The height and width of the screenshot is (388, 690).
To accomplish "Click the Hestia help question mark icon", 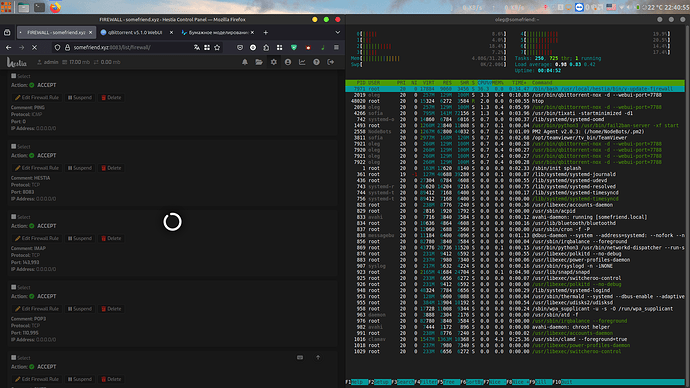I will click(x=316, y=62).
